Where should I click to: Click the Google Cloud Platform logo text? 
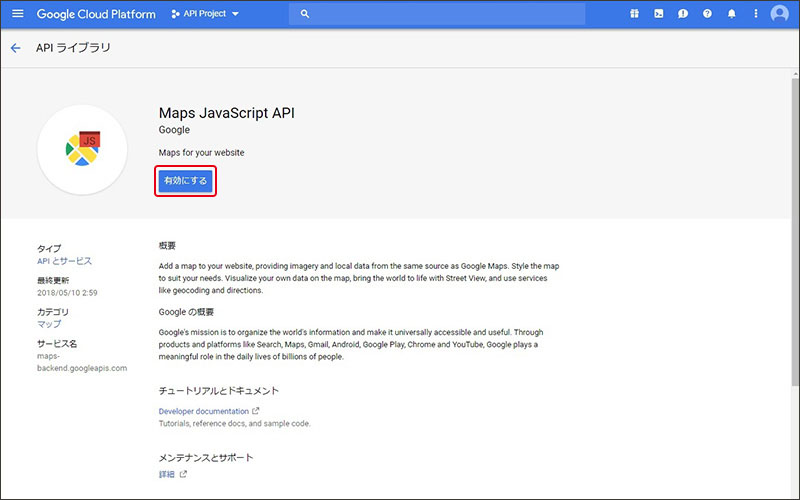tap(96, 14)
